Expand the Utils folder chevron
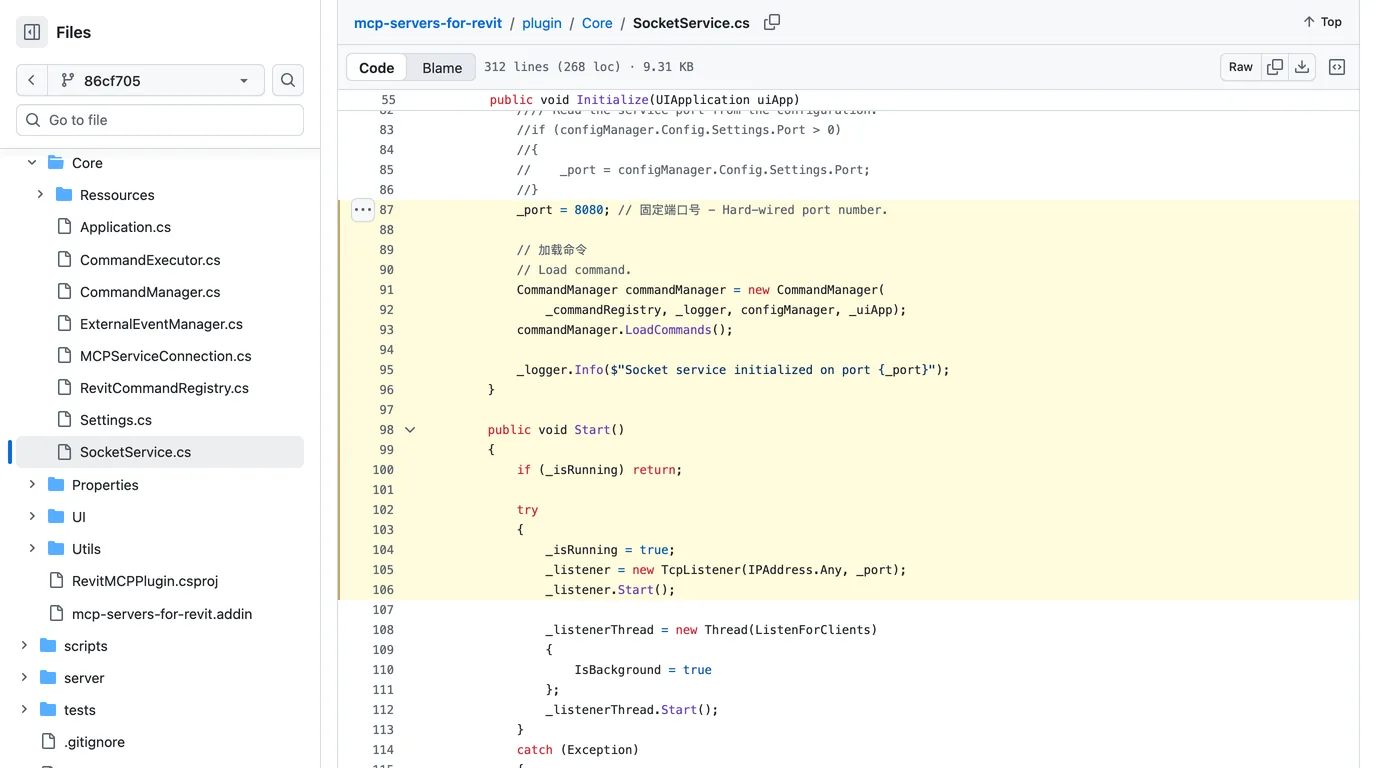This screenshot has width=1376, height=768. [x=32, y=548]
